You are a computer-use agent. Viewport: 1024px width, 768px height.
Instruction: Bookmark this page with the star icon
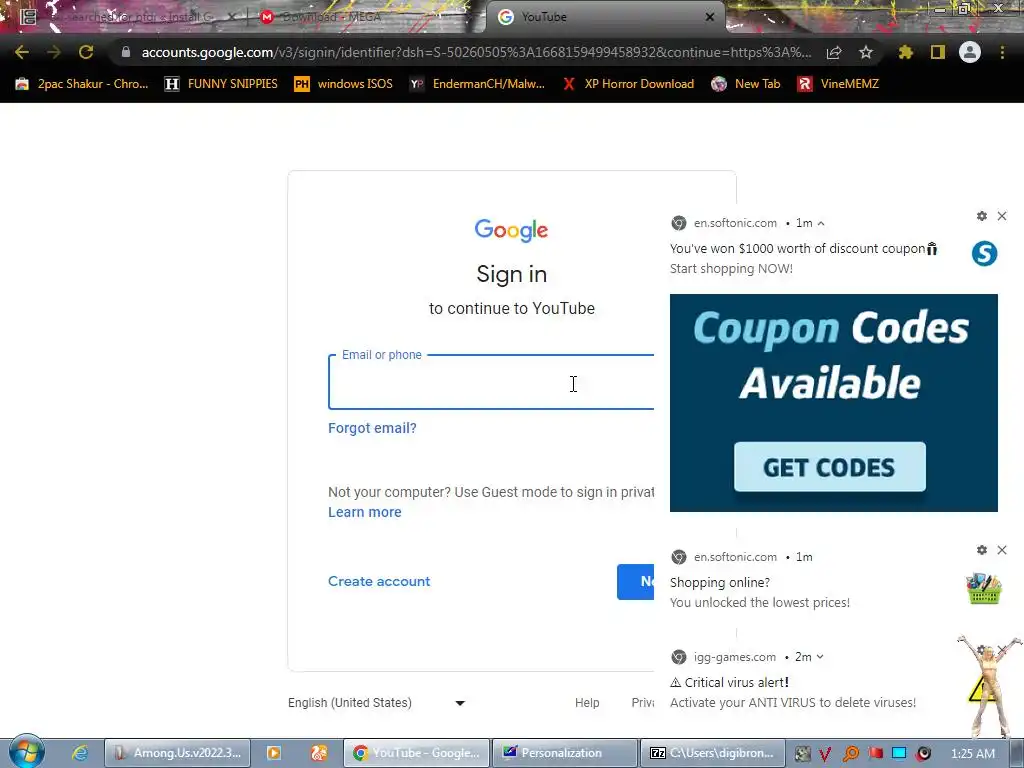865,52
